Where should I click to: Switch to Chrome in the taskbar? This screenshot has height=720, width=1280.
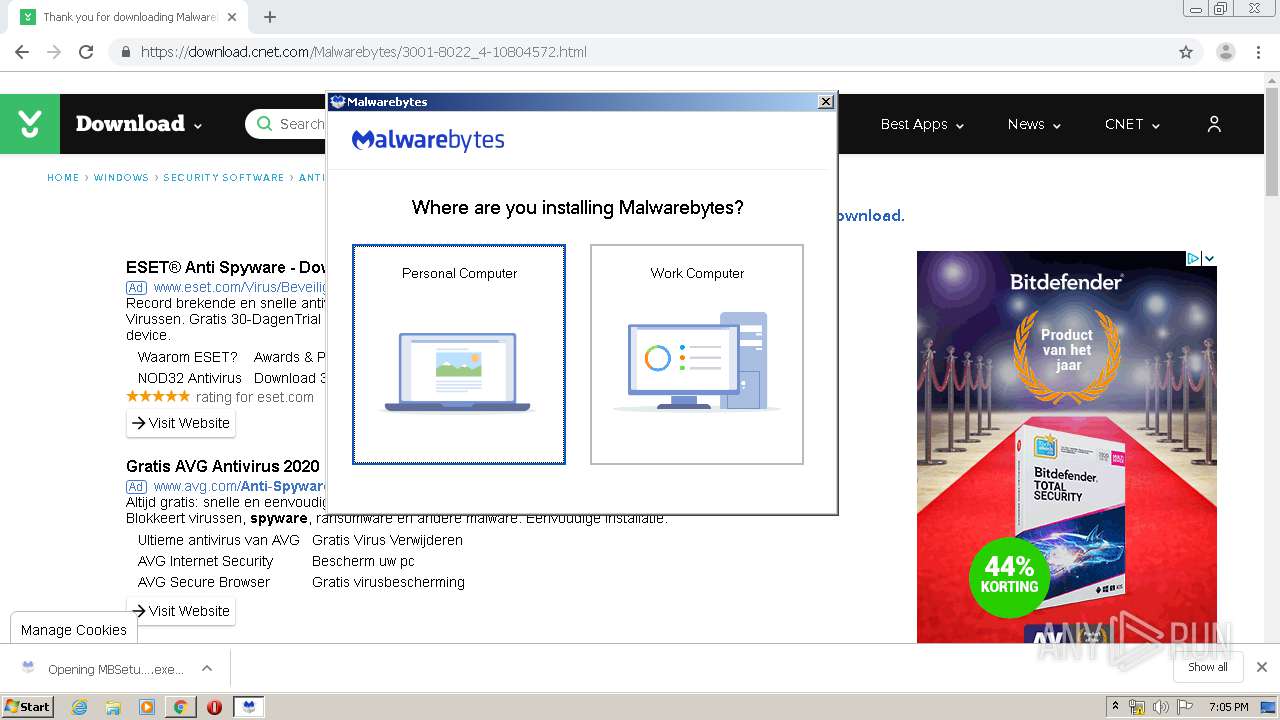click(180, 707)
